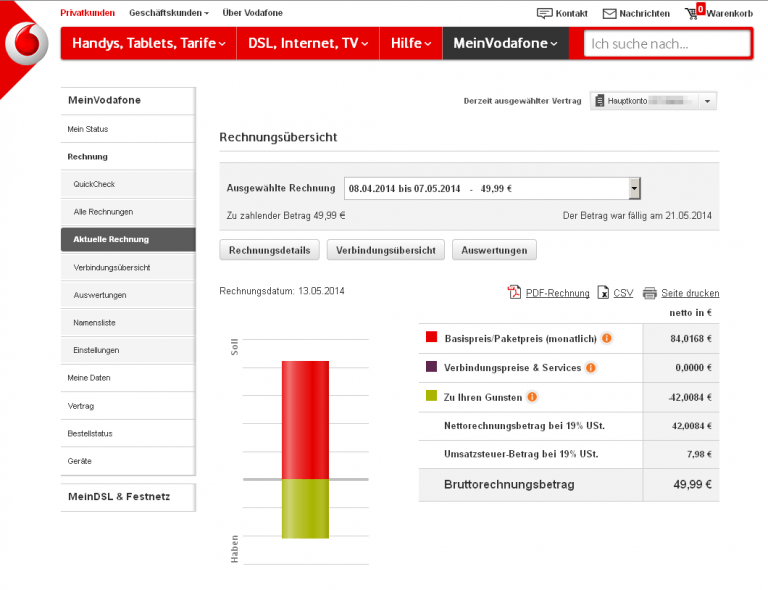
Task: Expand MeinDSL & Festnetz section
Action: (x=128, y=497)
